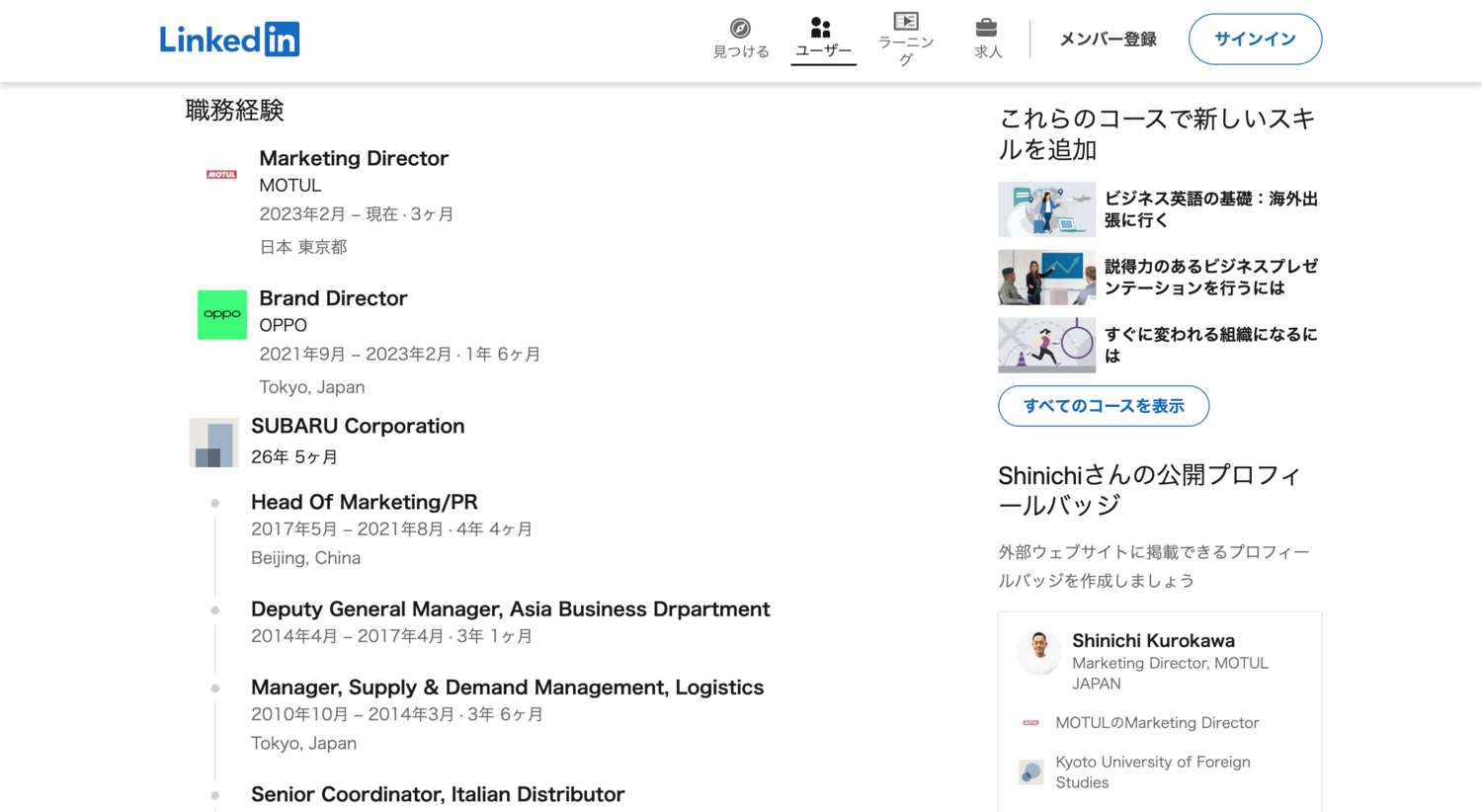Click the ユーザー nav label
Image resolution: width=1482 pixels, height=812 pixels.
click(x=823, y=50)
